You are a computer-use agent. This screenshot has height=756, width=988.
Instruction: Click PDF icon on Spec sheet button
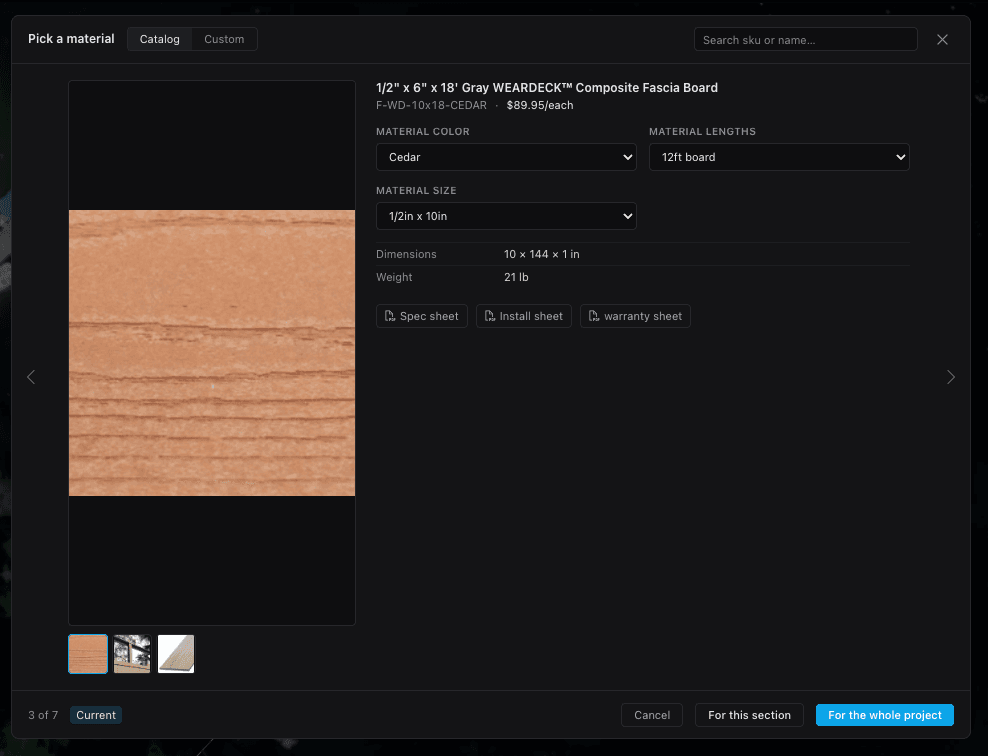(x=389, y=316)
